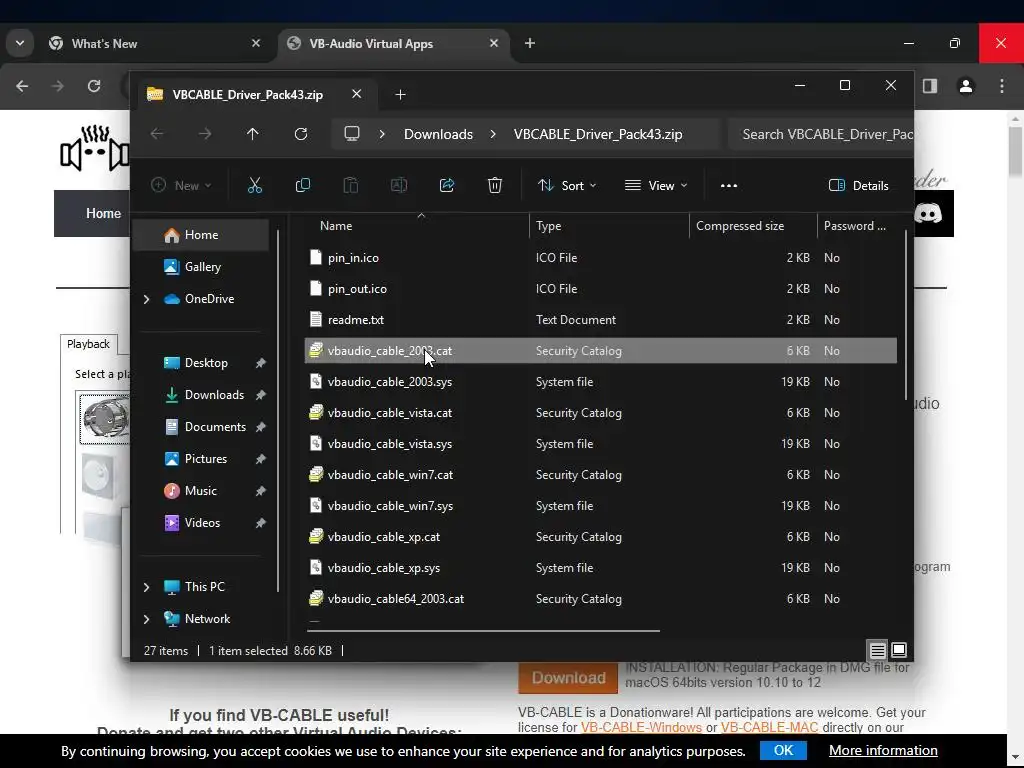Switch to large thumbnails view icon in status bar
Image resolution: width=1024 pixels, height=768 pixels.
899,650
